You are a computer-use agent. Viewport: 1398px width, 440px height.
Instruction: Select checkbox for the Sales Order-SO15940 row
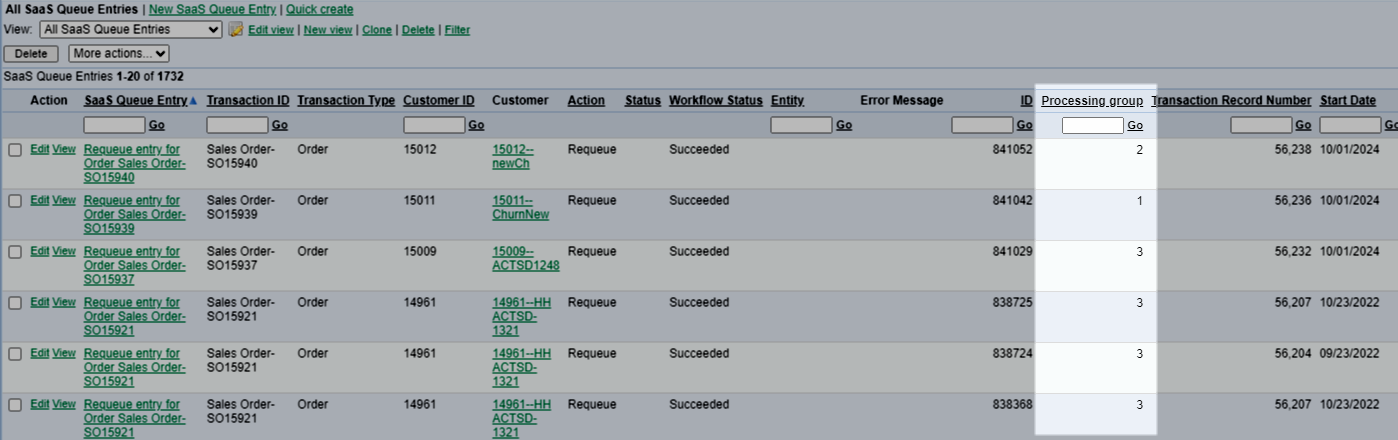15,150
